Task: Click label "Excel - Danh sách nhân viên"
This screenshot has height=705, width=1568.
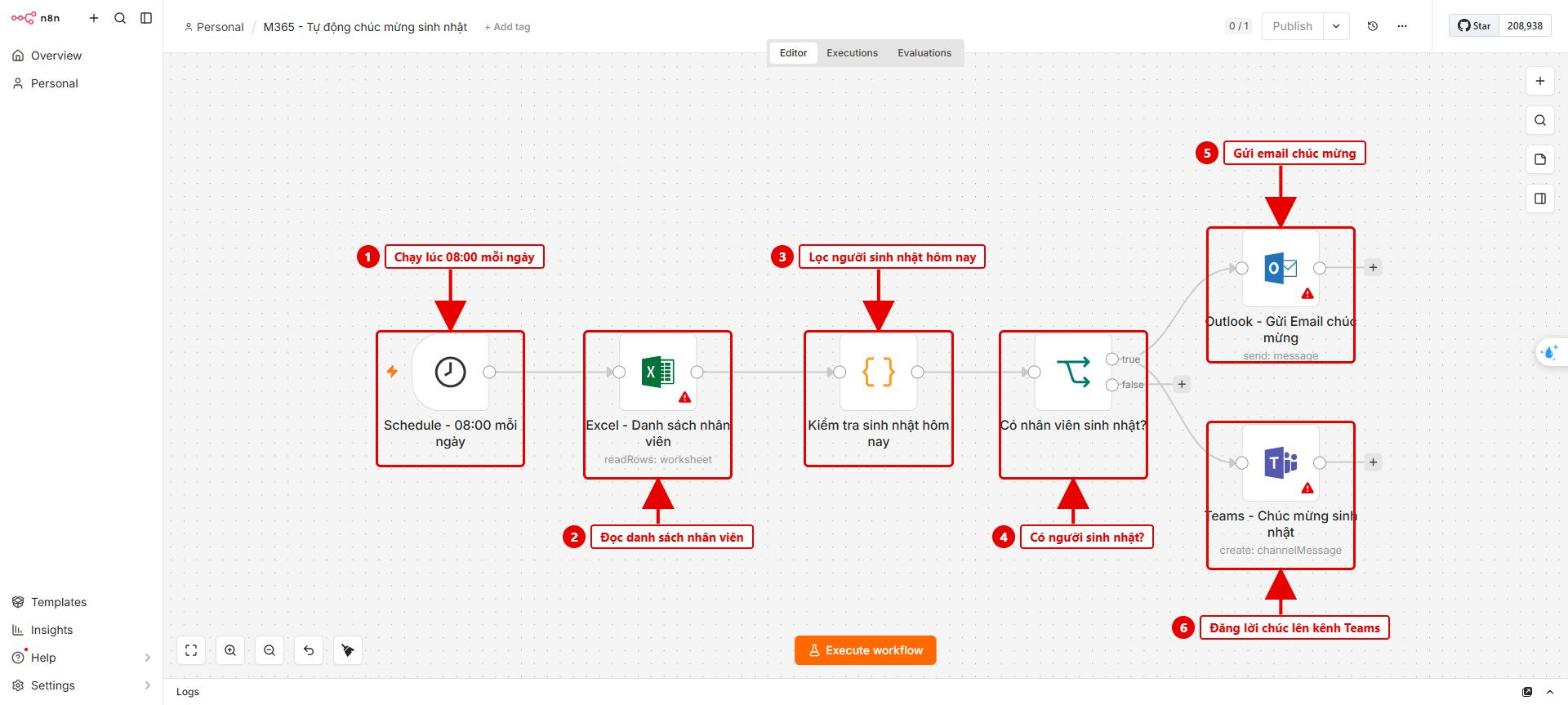Action: point(658,433)
